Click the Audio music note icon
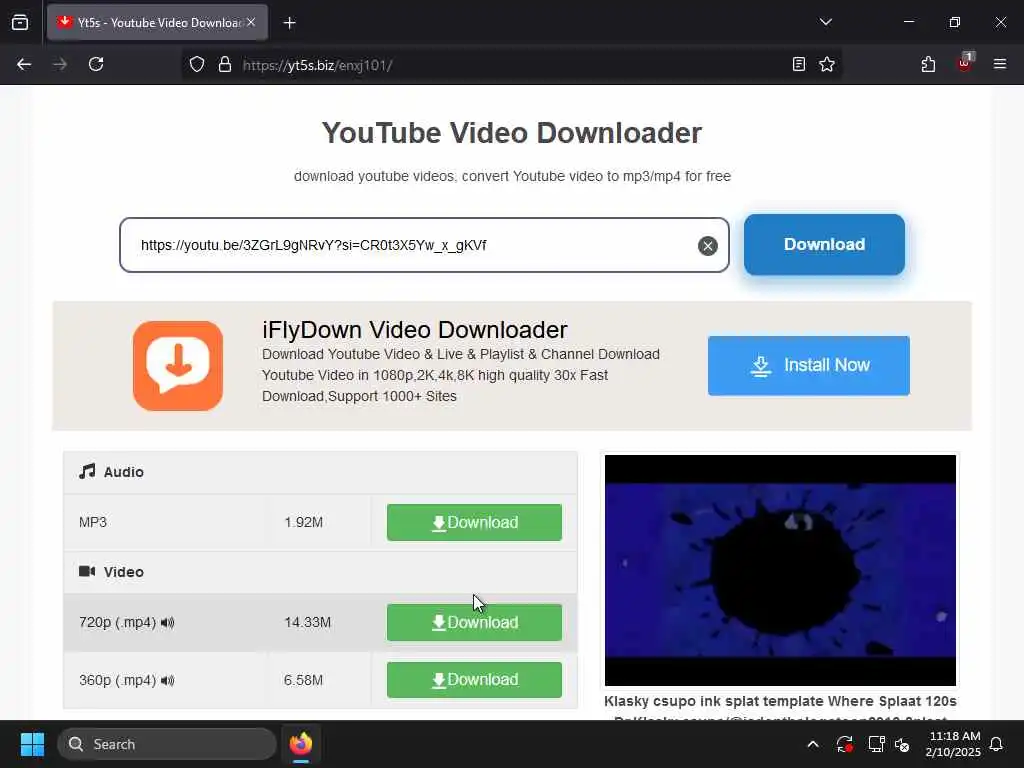 coord(87,472)
